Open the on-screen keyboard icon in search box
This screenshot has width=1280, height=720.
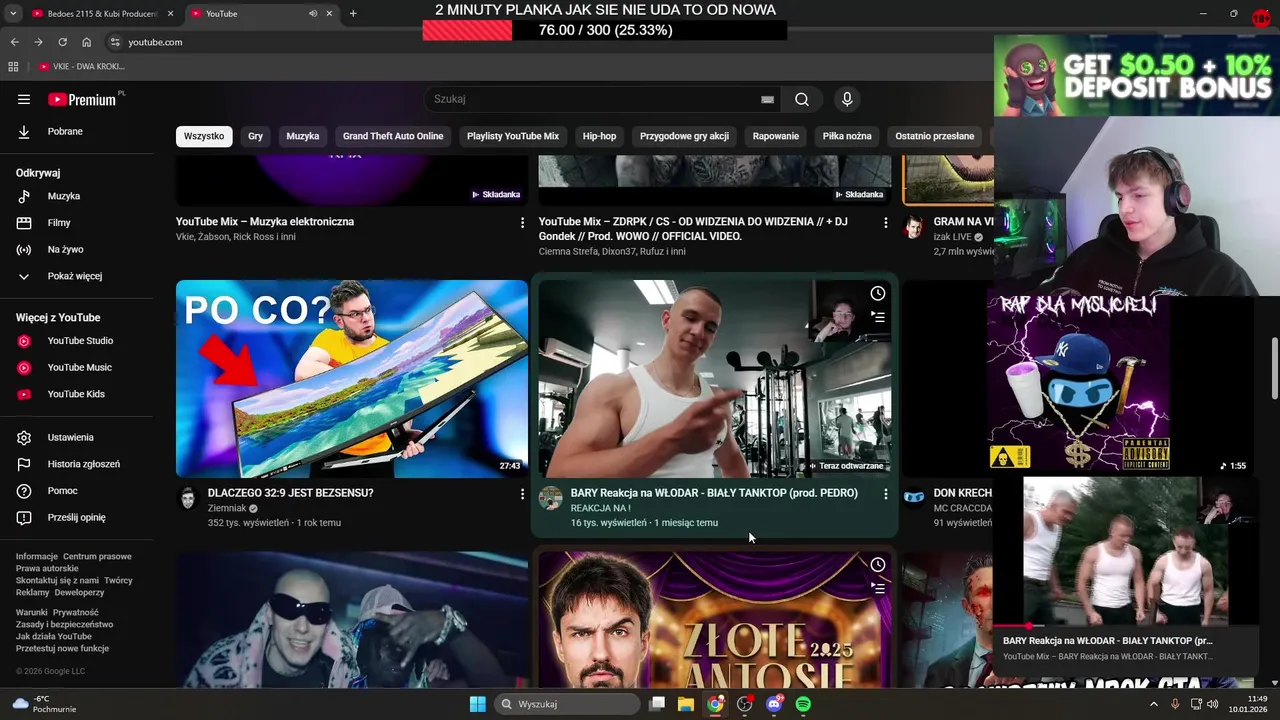tap(767, 99)
